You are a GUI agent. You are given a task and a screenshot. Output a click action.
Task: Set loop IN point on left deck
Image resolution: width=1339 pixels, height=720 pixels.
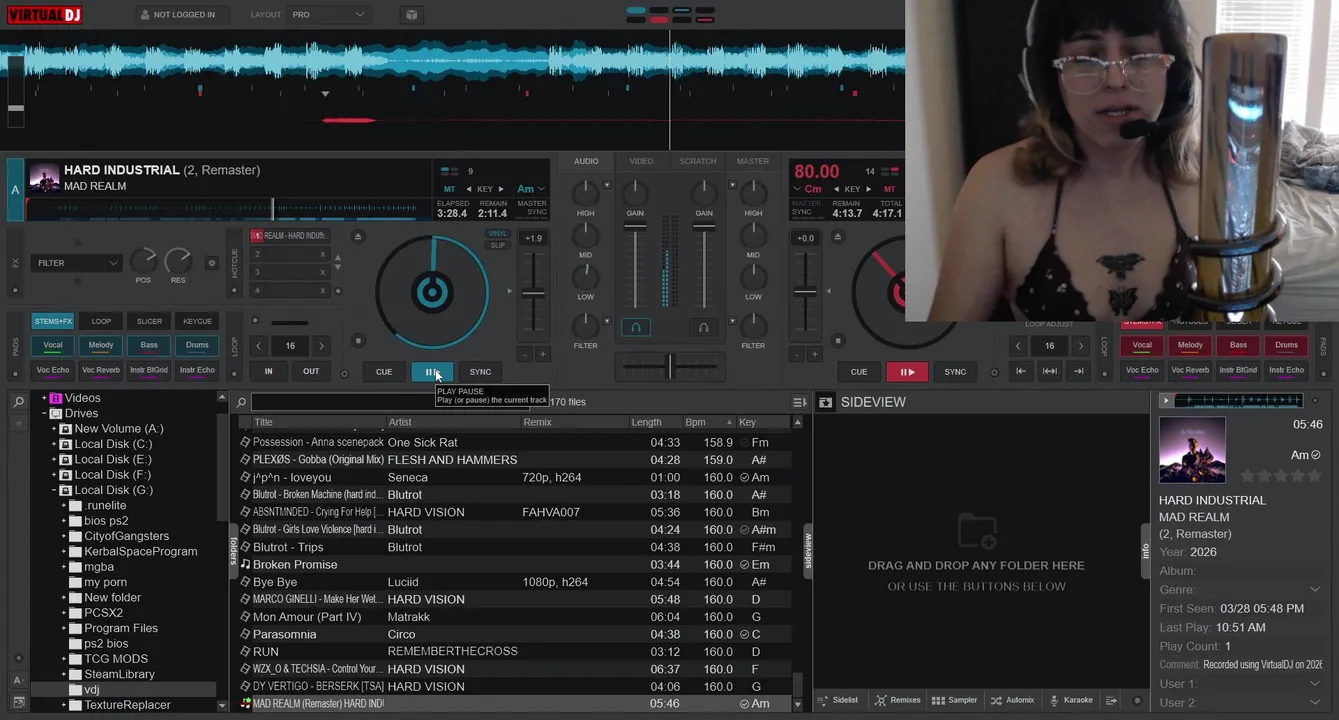268,371
